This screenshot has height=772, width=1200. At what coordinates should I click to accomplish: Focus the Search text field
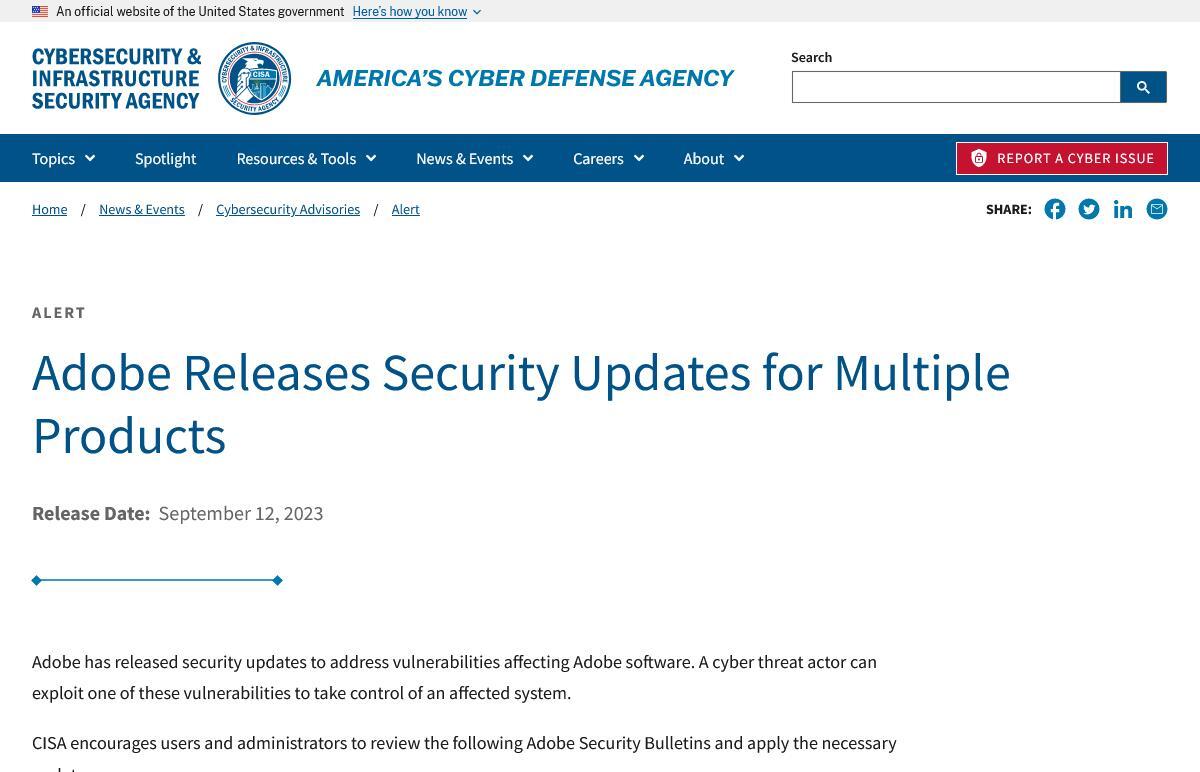point(956,87)
